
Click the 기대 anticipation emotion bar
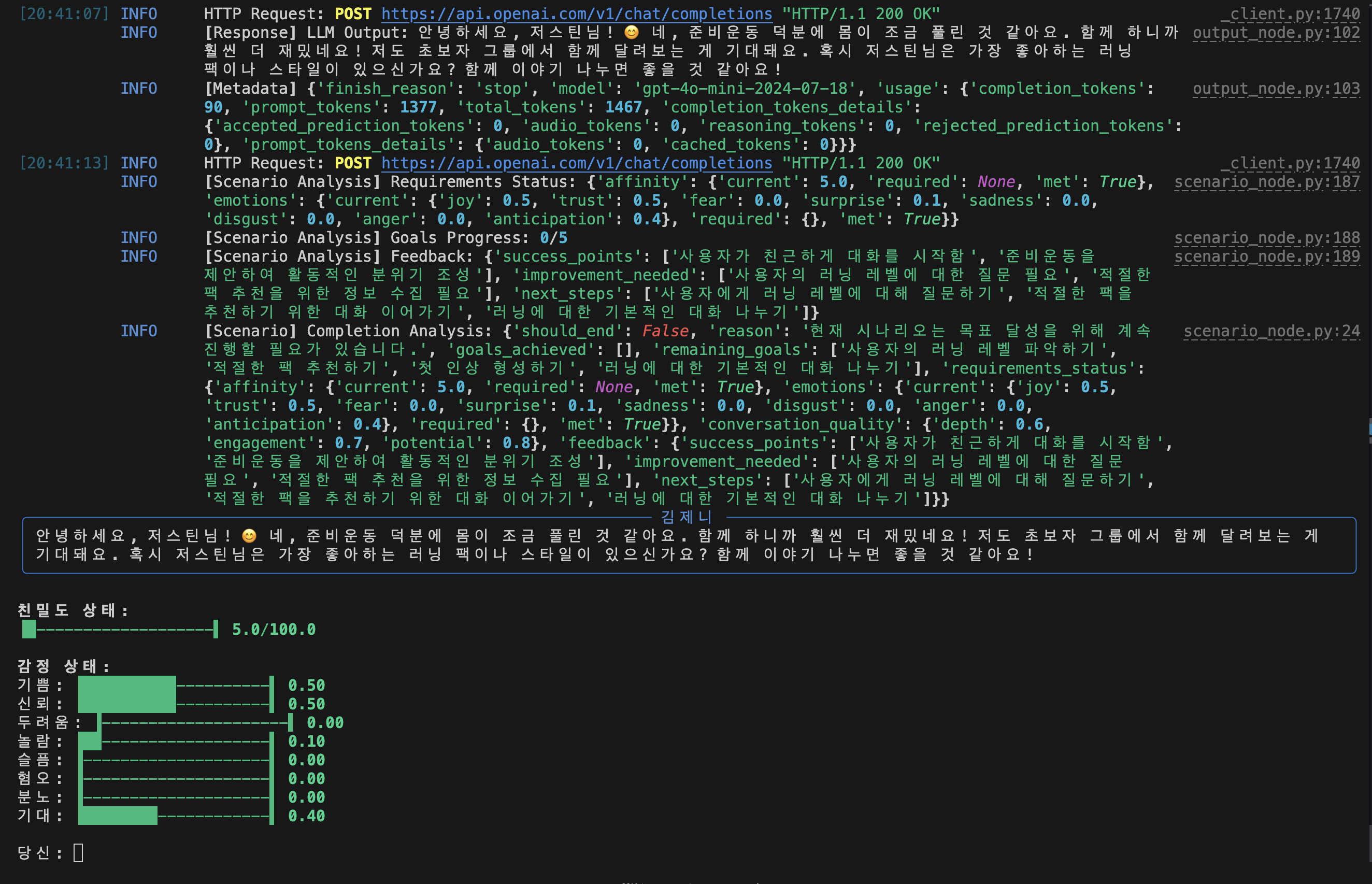click(x=175, y=816)
